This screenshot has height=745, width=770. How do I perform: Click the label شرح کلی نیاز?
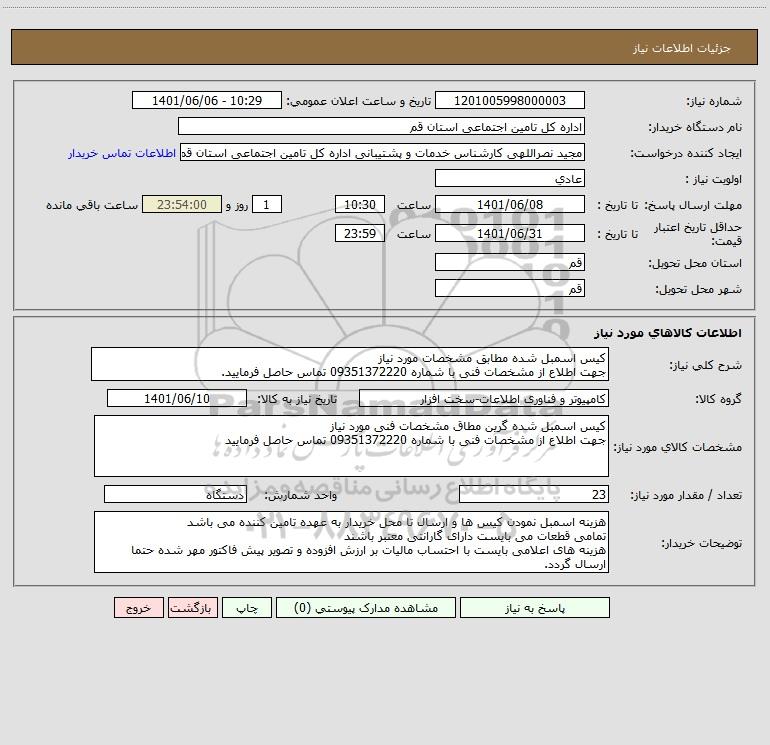tap(706, 365)
